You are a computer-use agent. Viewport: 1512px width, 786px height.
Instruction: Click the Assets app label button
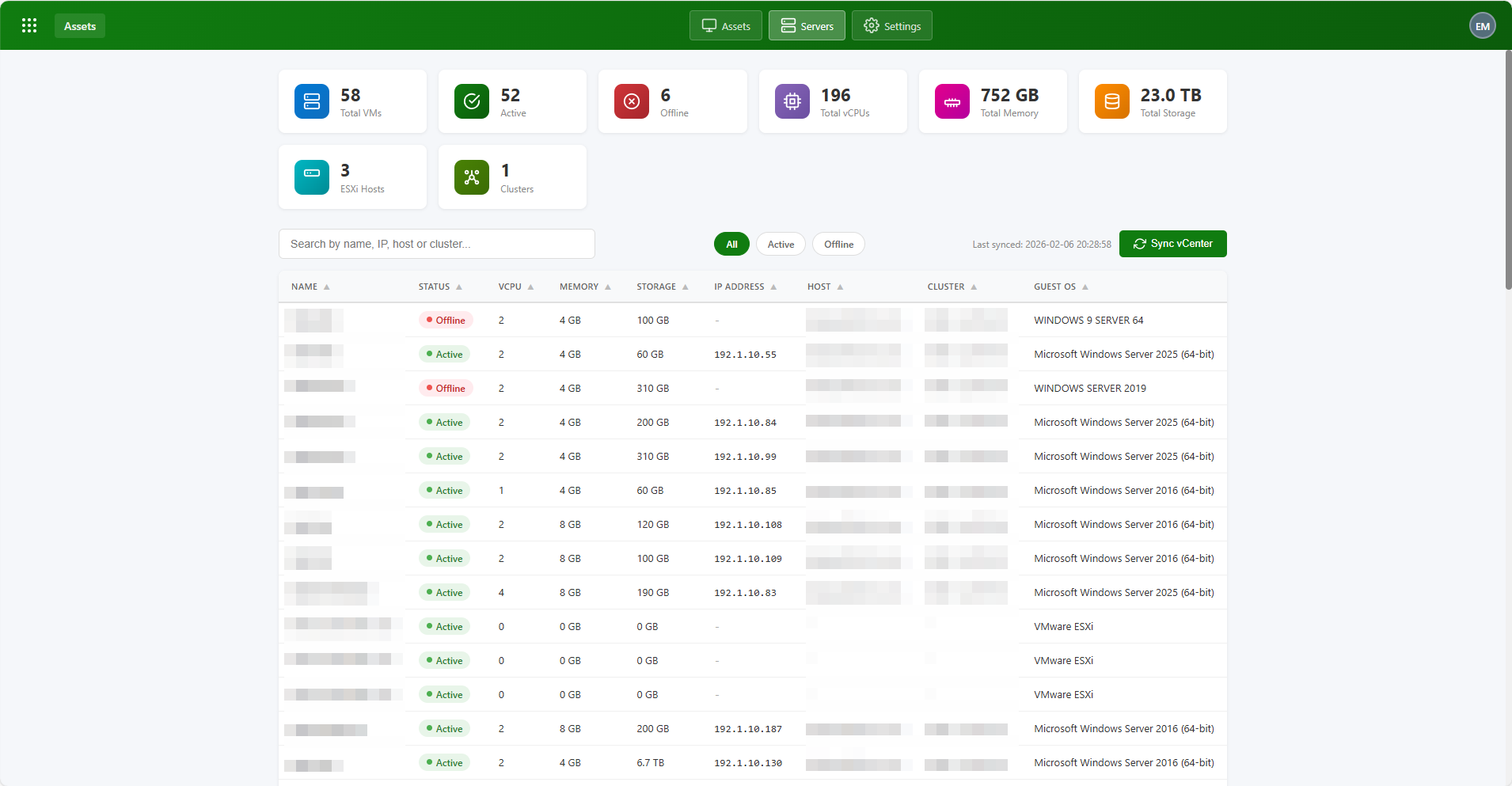click(x=80, y=26)
